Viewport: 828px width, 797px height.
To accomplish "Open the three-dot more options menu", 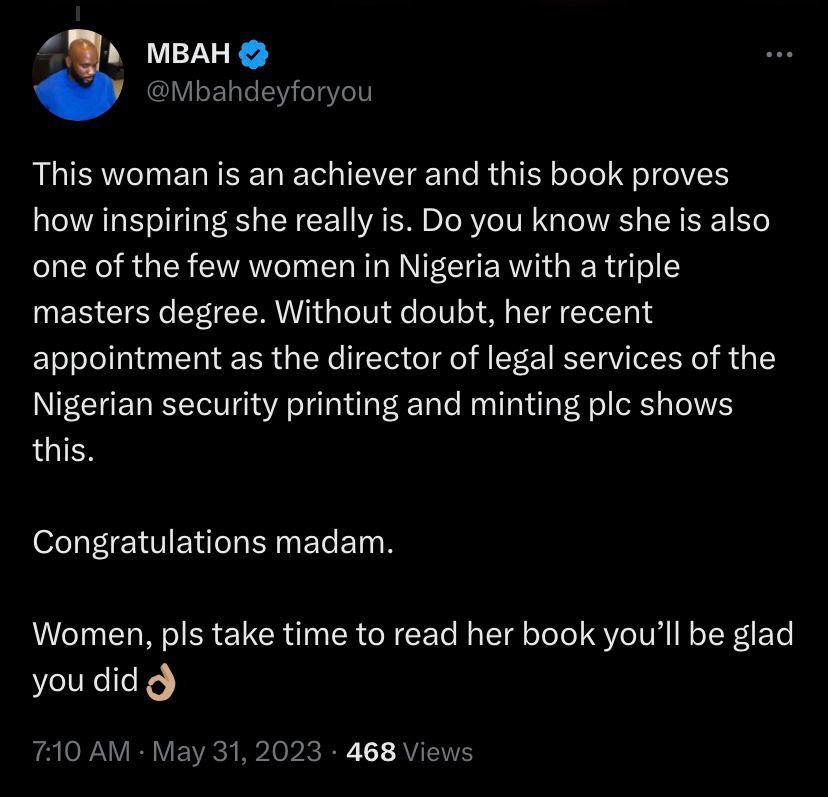I will tap(777, 54).
